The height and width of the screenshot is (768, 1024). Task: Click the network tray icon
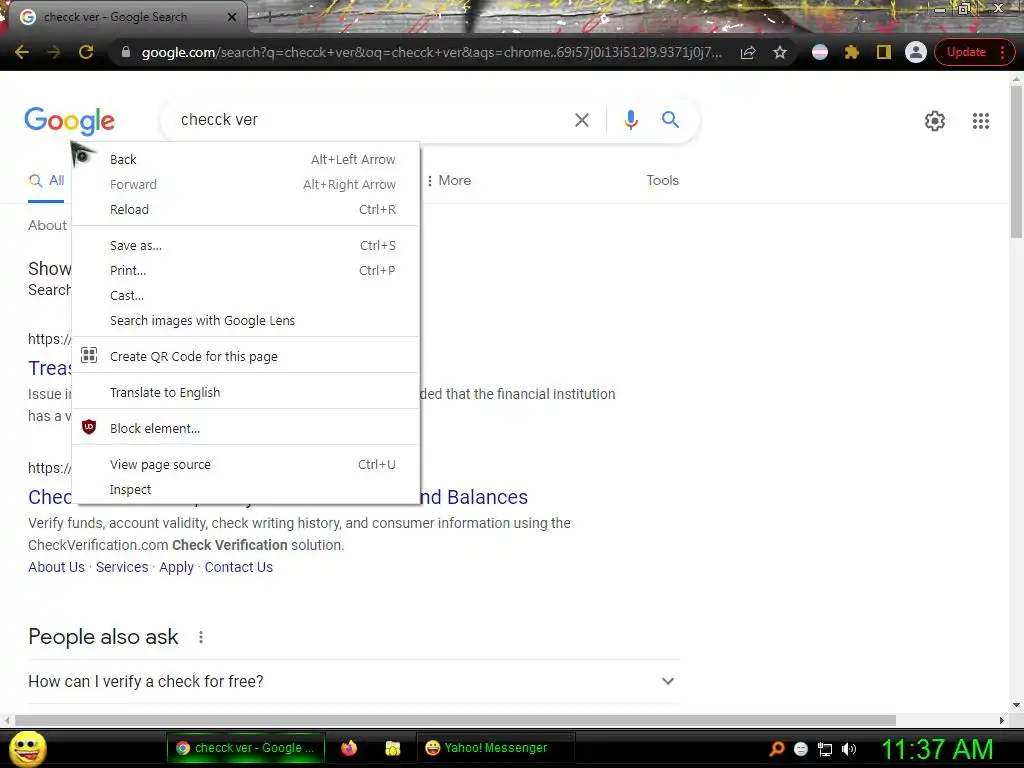coord(825,749)
